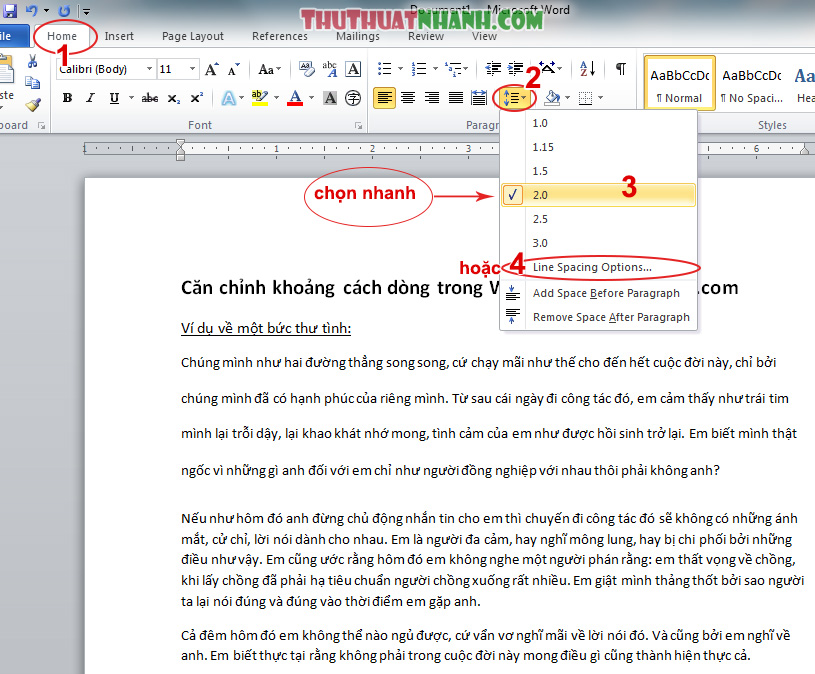815x674 pixels.
Task: Click Remove Space After Paragraph
Action: tap(598, 317)
